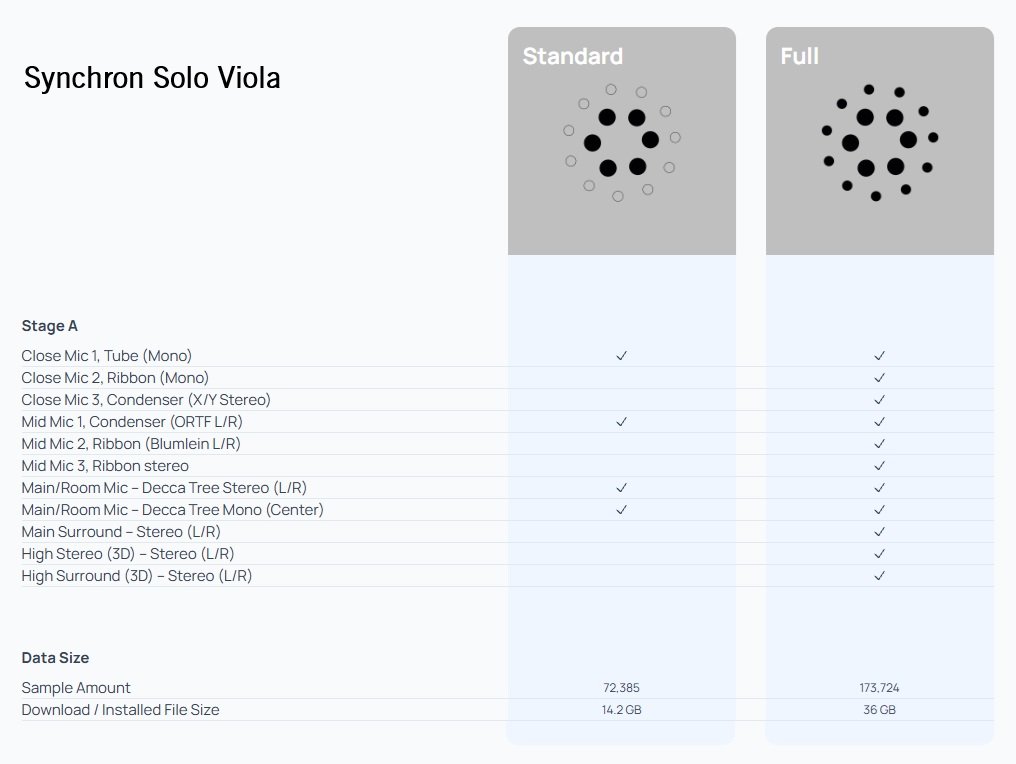Image resolution: width=1016 pixels, height=764 pixels.
Task: Click Standard checkmark for Close Mic 1 Tube
Action: pyautogui.click(x=621, y=356)
